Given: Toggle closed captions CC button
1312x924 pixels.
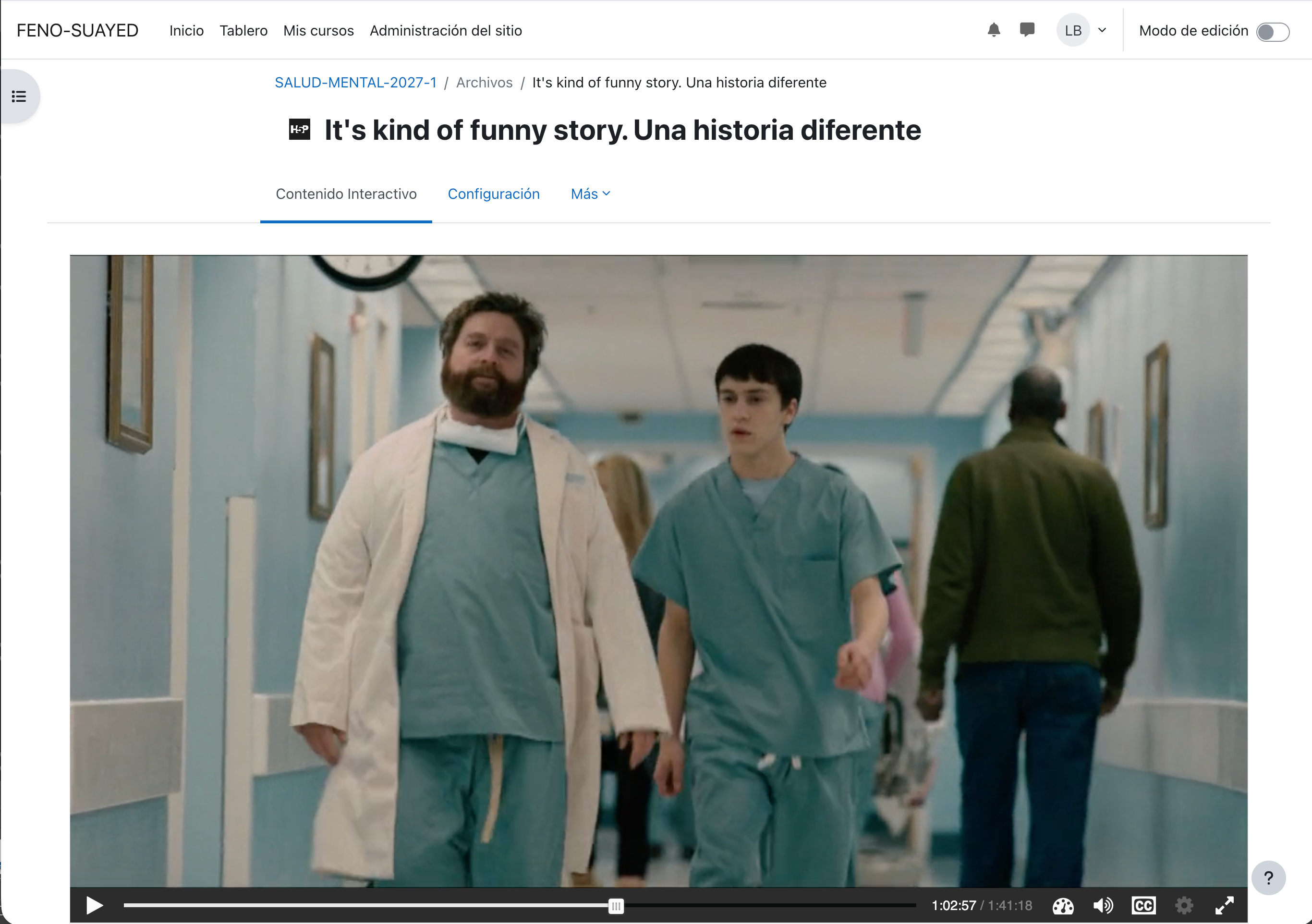Looking at the screenshot, I should point(1143,906).
